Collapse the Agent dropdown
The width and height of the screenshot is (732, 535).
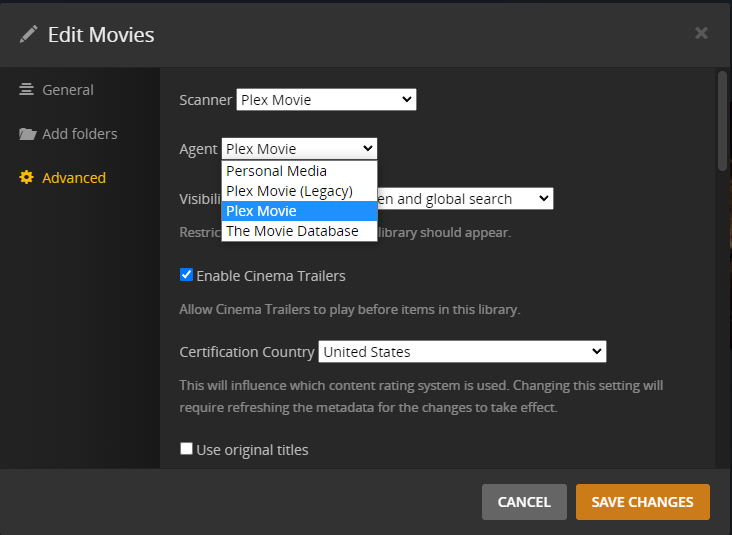(299, 149)
